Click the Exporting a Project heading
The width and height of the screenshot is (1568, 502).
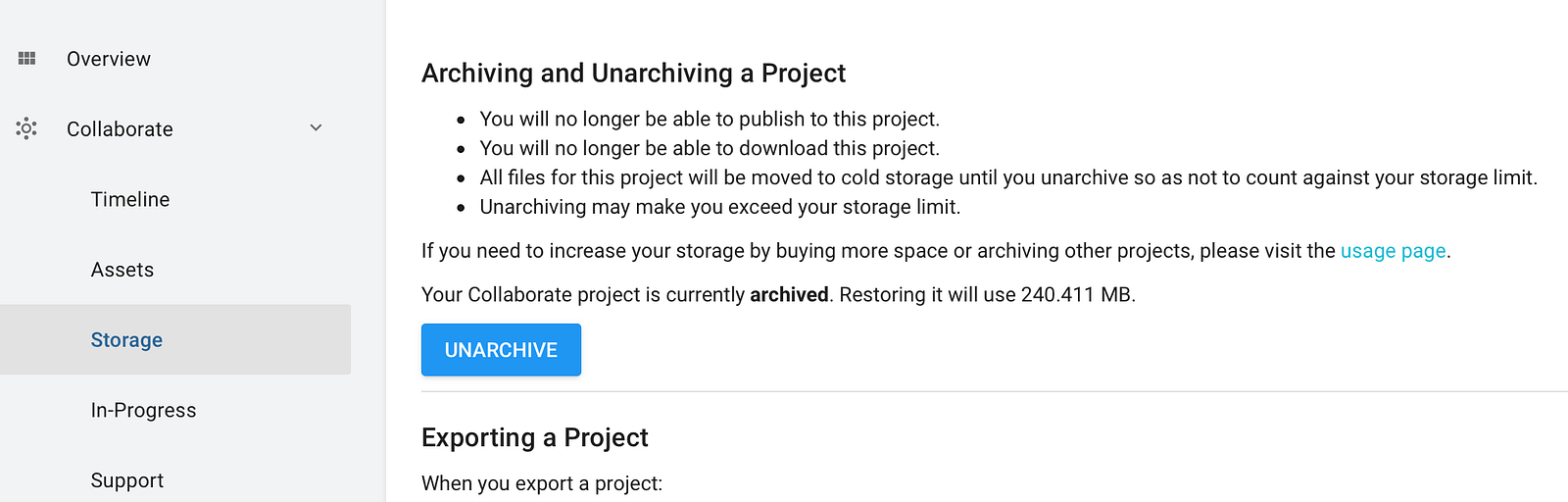535,437
